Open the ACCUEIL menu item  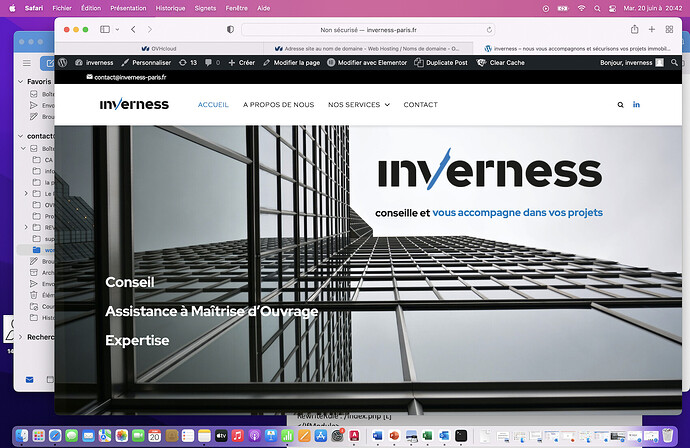pos(213,105)
